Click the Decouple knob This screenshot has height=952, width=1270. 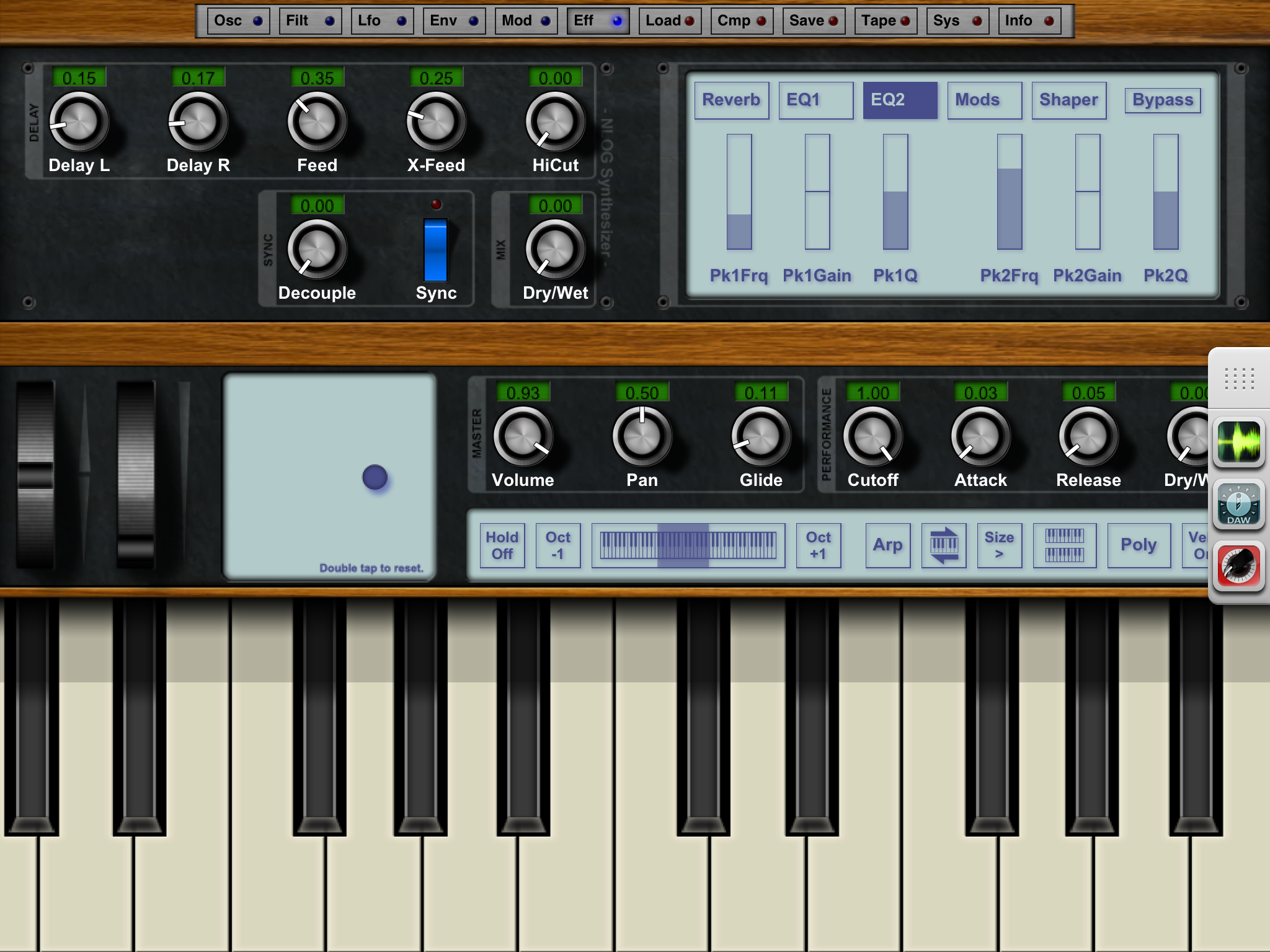(317, 249)
